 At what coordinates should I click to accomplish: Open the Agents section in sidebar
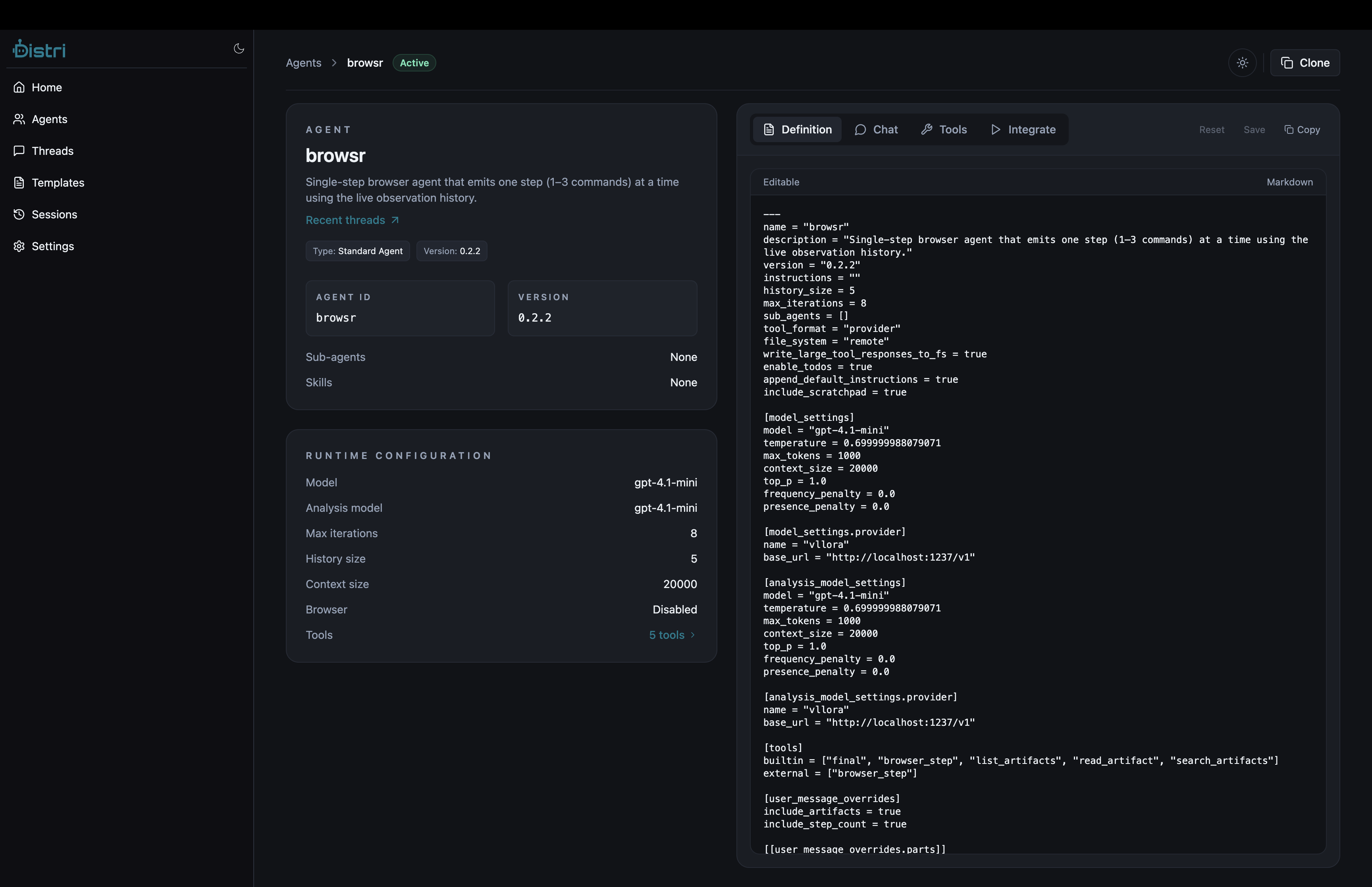49,119
